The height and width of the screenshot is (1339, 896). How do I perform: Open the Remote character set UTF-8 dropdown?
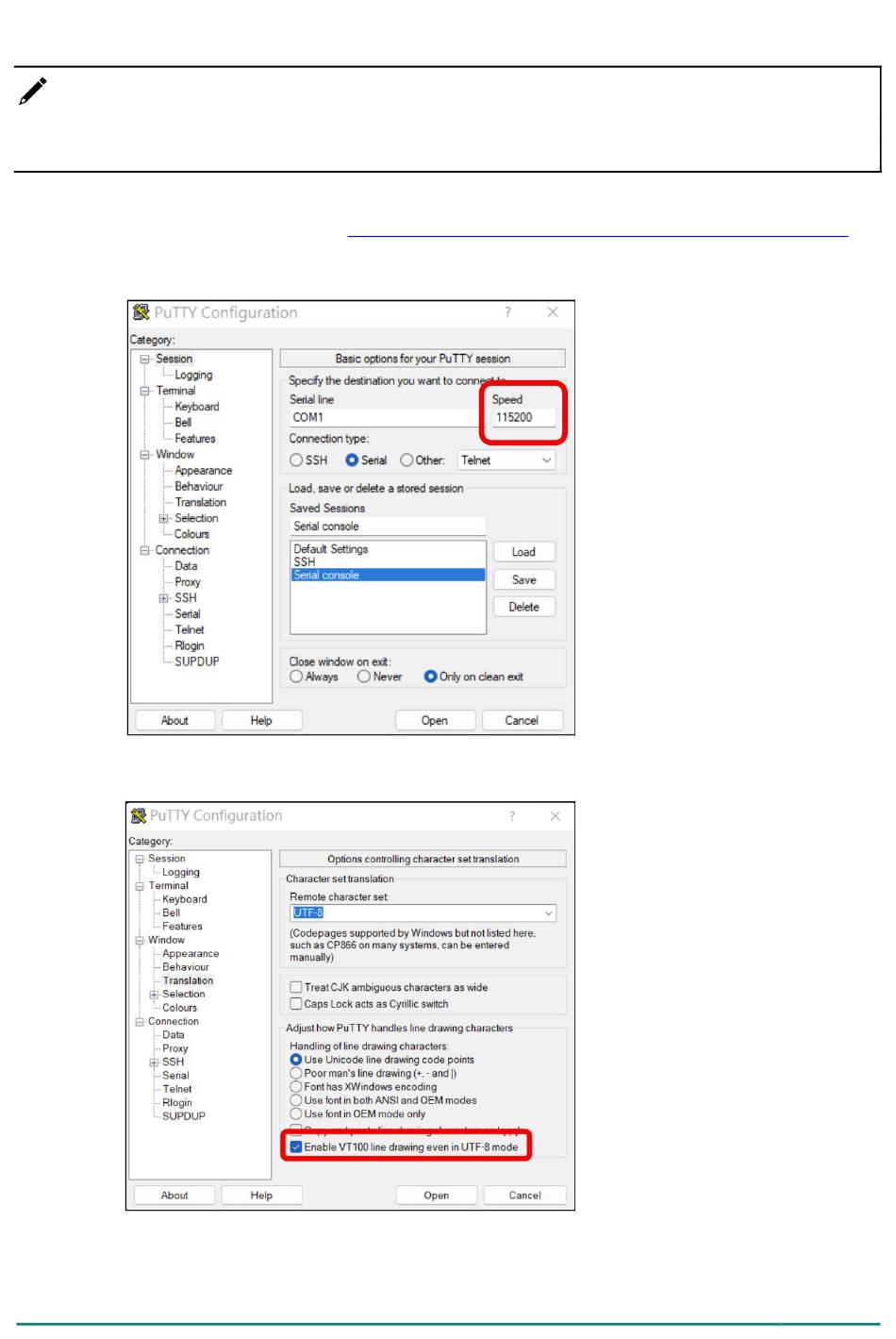point(548,913)
